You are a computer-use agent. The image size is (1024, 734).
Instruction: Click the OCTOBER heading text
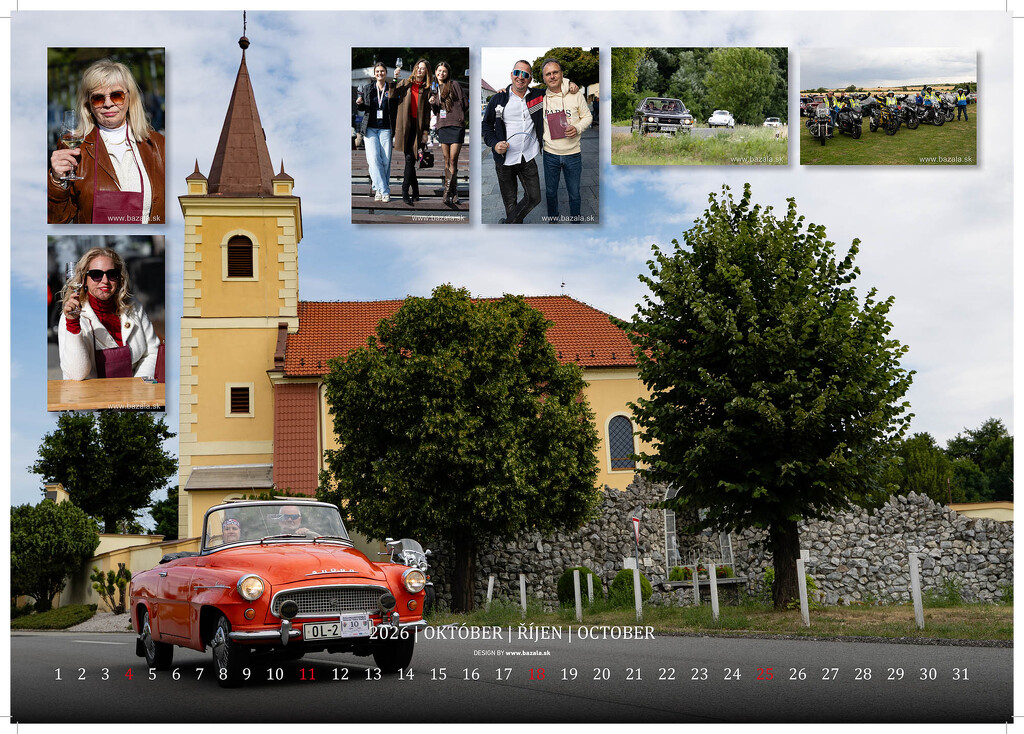616,633
